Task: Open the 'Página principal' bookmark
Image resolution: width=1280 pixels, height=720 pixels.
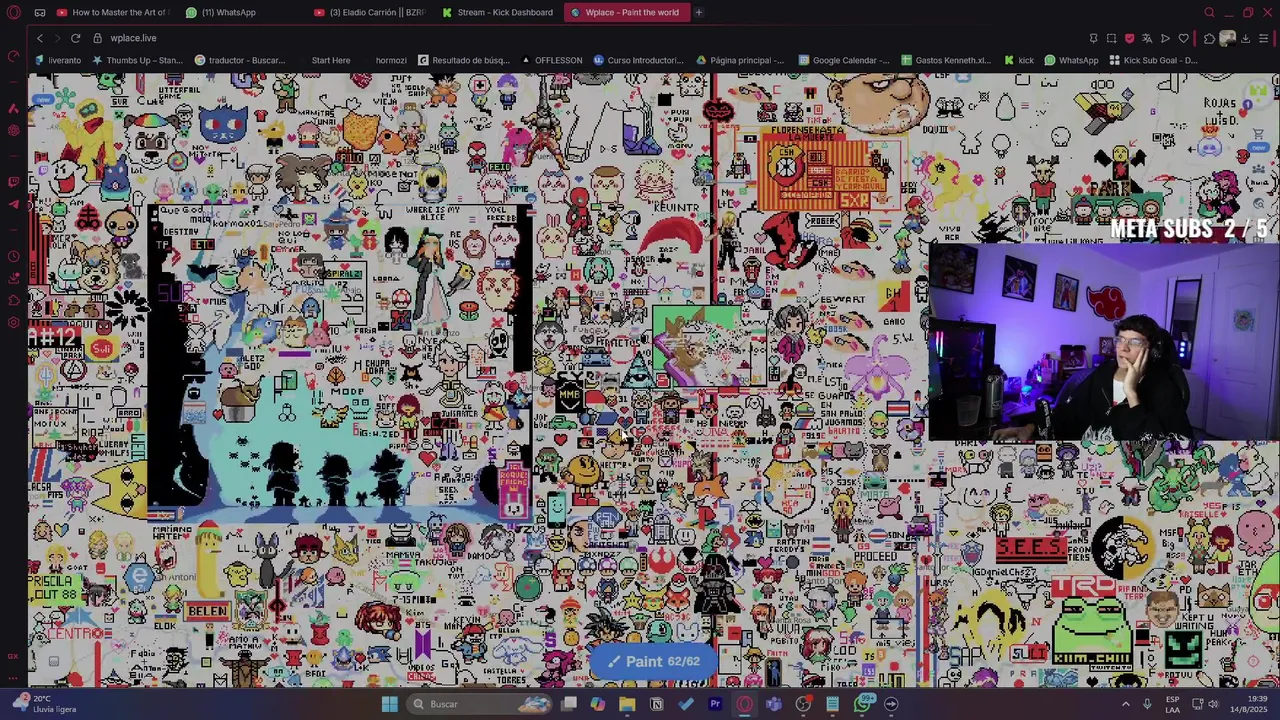Action: pos(740,60)
